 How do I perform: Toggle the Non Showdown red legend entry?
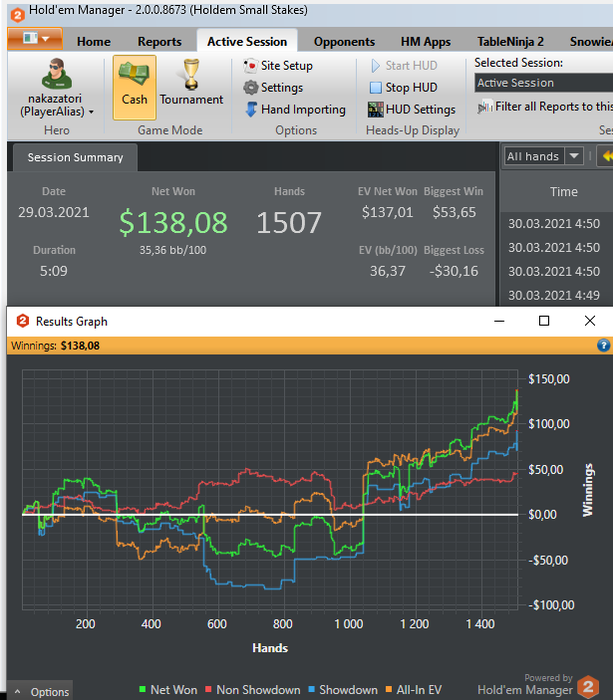tap(253, 690)
